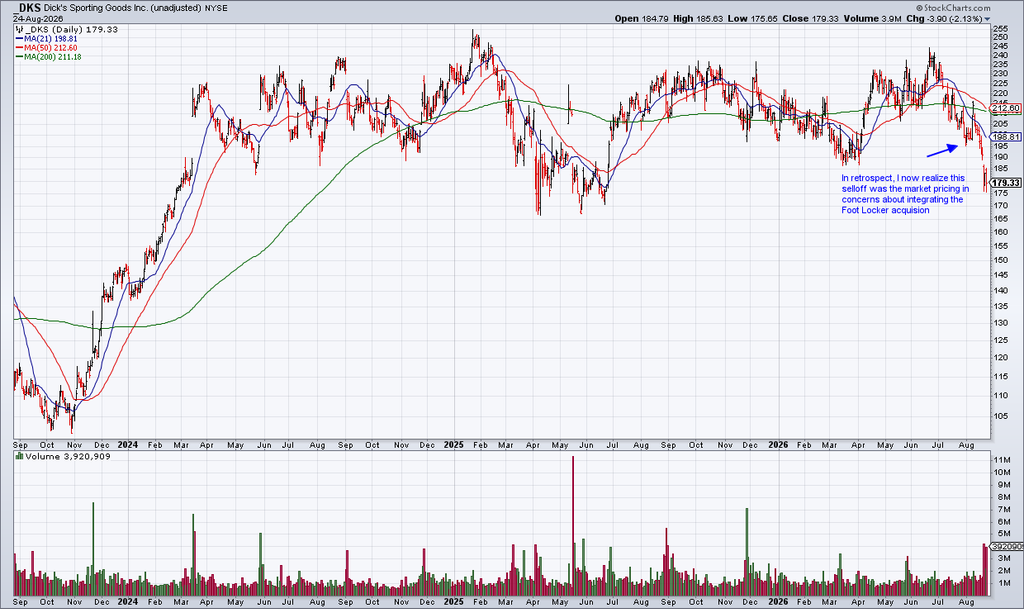Open the StockCharts.com watermark link
The height and width of the screenshot is (609, 1024).
tap(957, 8)
